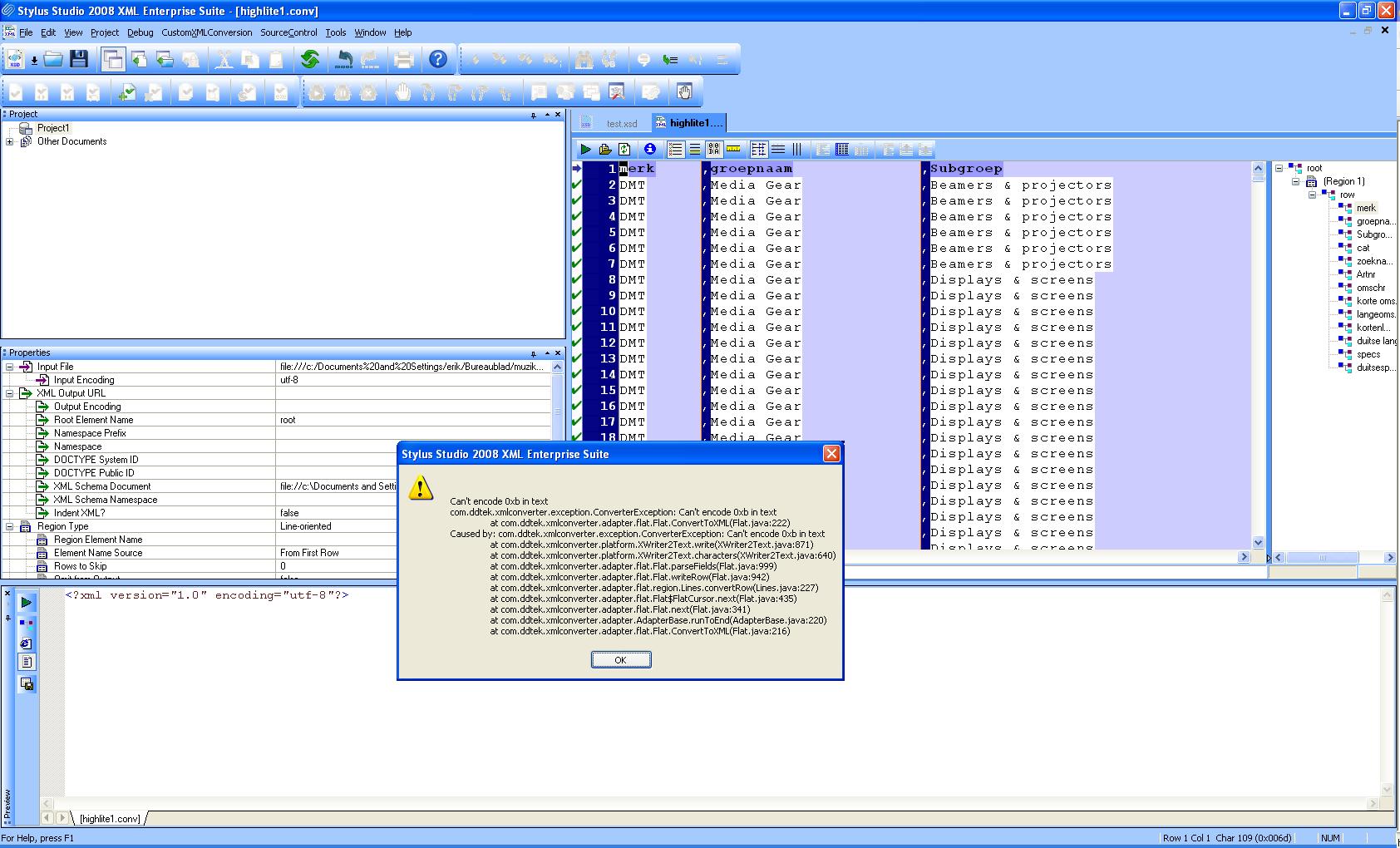This screenshot has width=1400, height=848.
Task: Click the cascade windows toolbar icon
Action: [x=113, y=59]
